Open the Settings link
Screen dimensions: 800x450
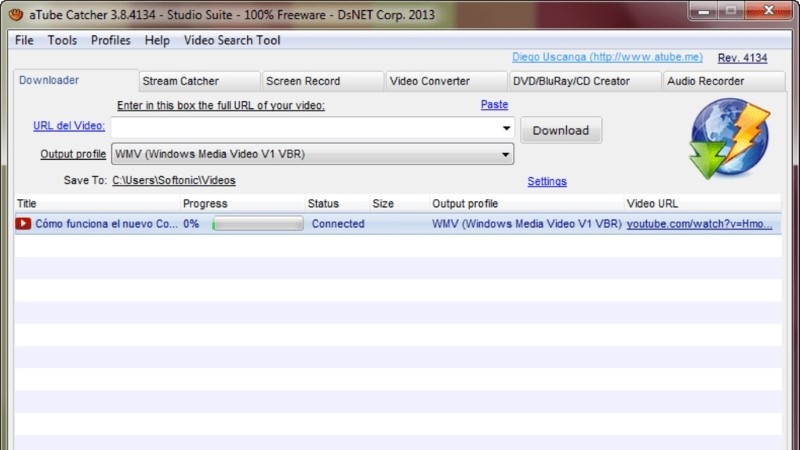(x=547, y=181)
